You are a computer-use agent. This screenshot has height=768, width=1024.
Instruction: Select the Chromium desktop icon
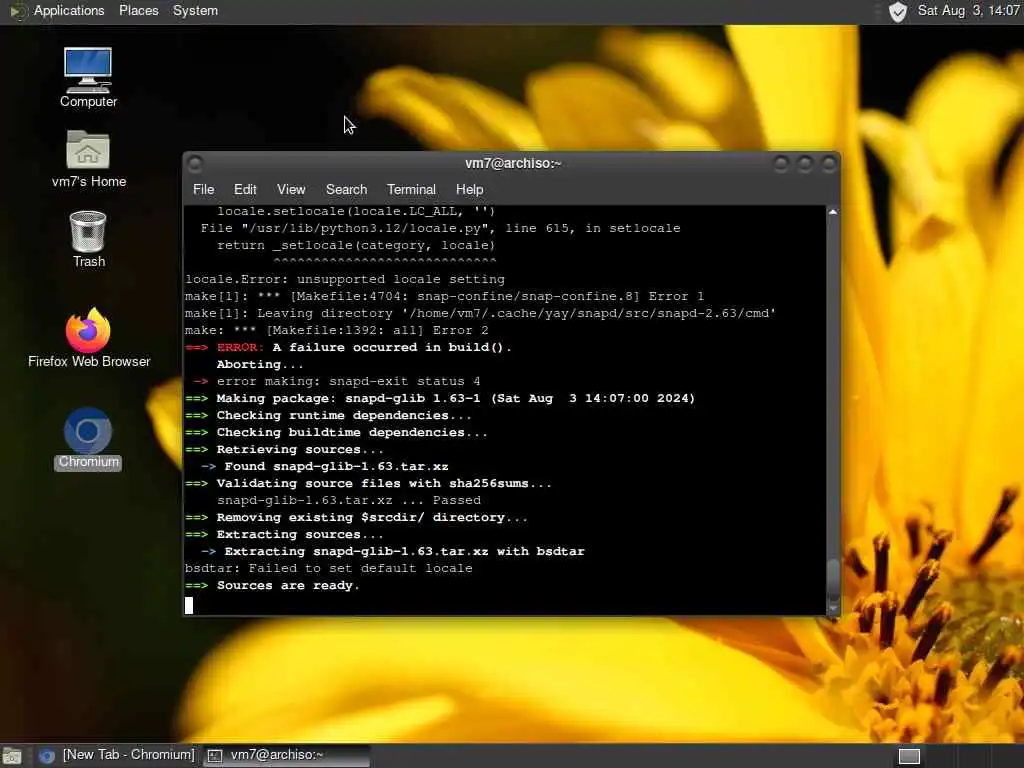88,439
